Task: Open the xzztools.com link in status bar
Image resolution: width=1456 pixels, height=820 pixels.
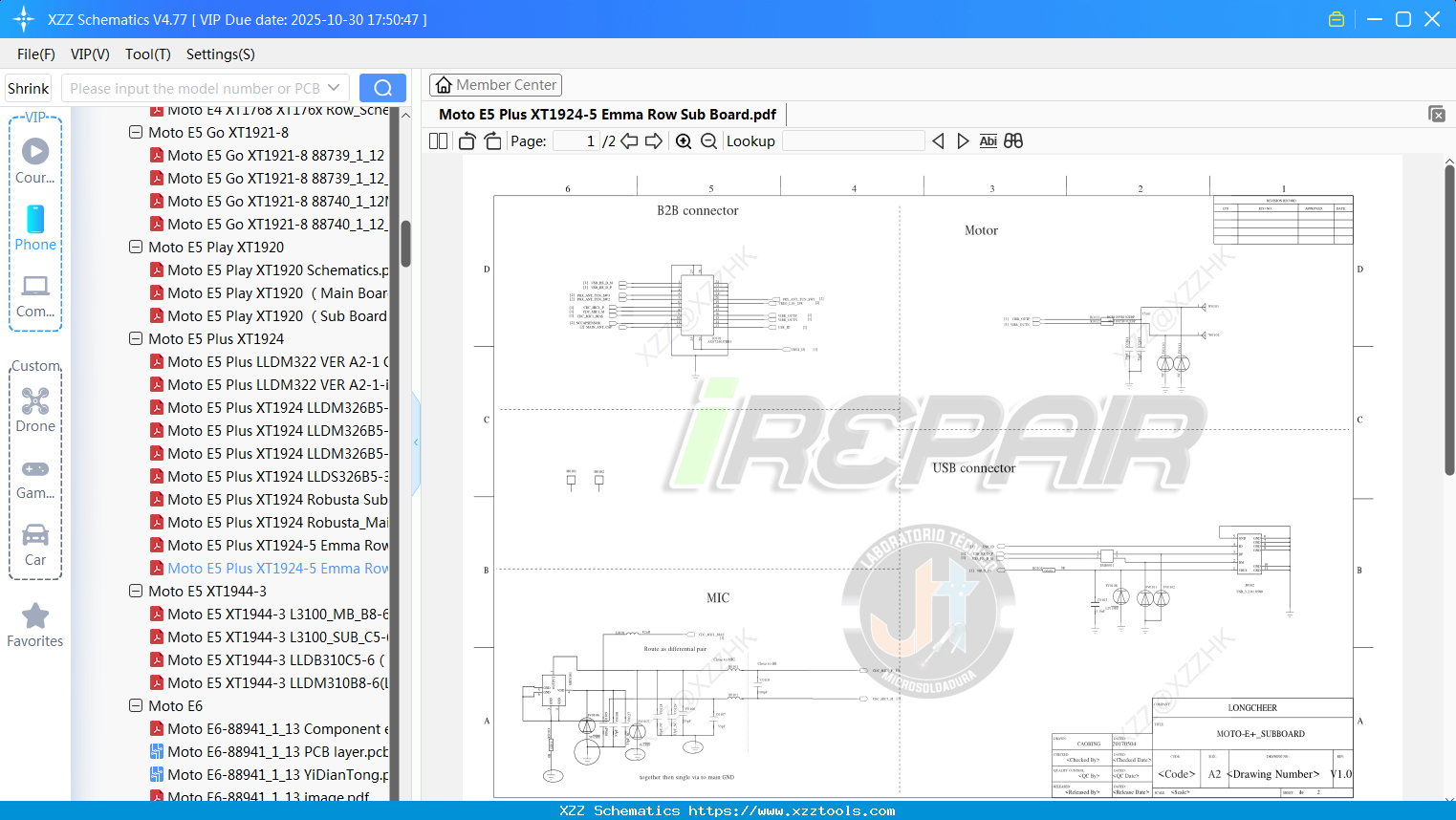Action: pyautogui.click(x=792, y=810)
